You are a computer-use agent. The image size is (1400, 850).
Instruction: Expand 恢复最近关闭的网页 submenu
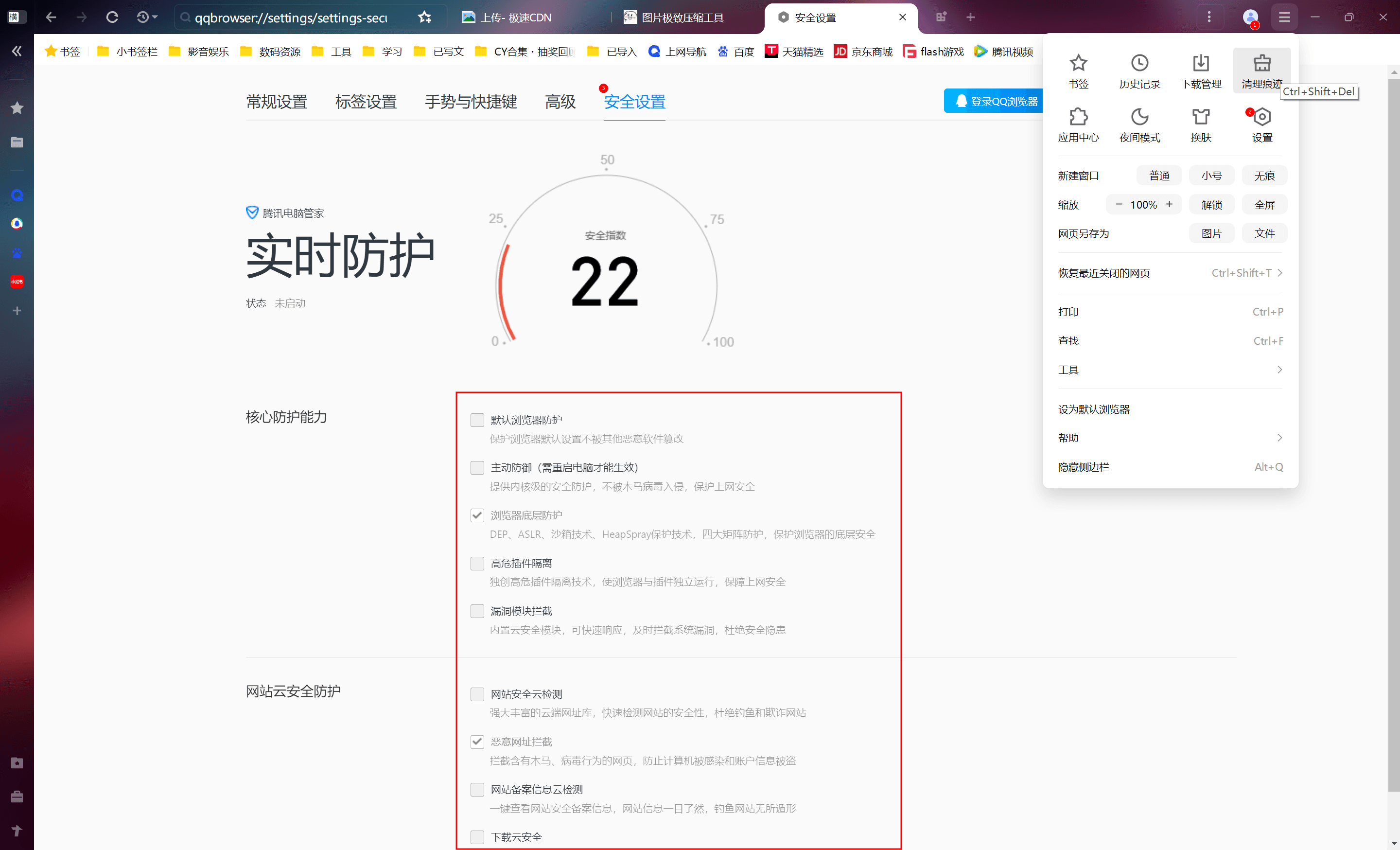(1170, 273)
